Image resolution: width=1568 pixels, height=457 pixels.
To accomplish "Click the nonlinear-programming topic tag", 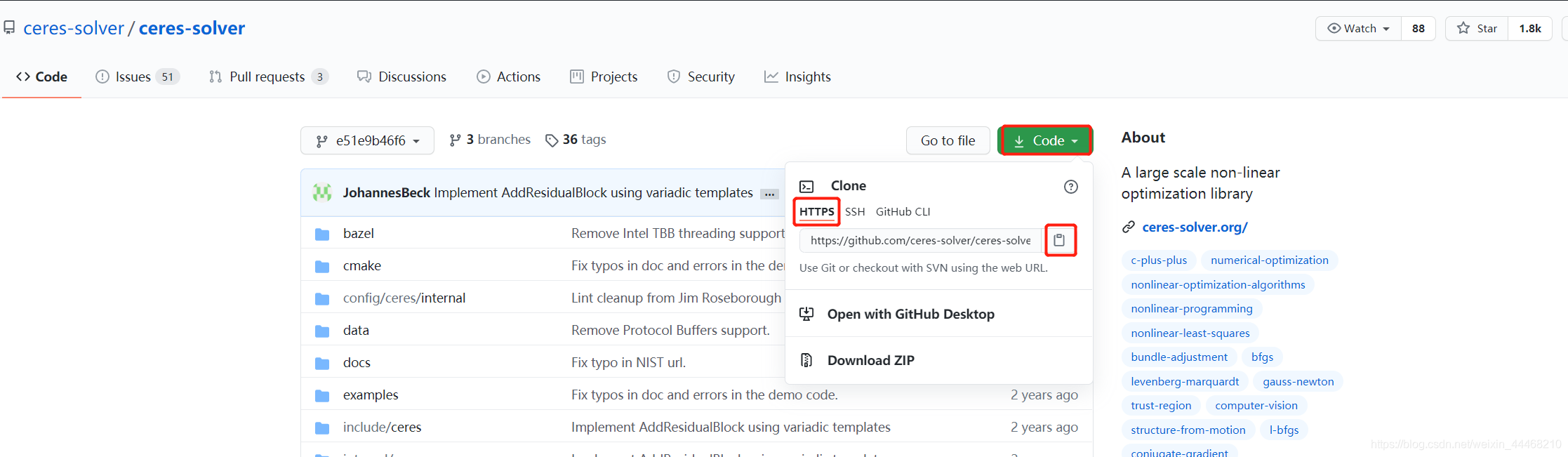I will click(x=1192, y=308).
